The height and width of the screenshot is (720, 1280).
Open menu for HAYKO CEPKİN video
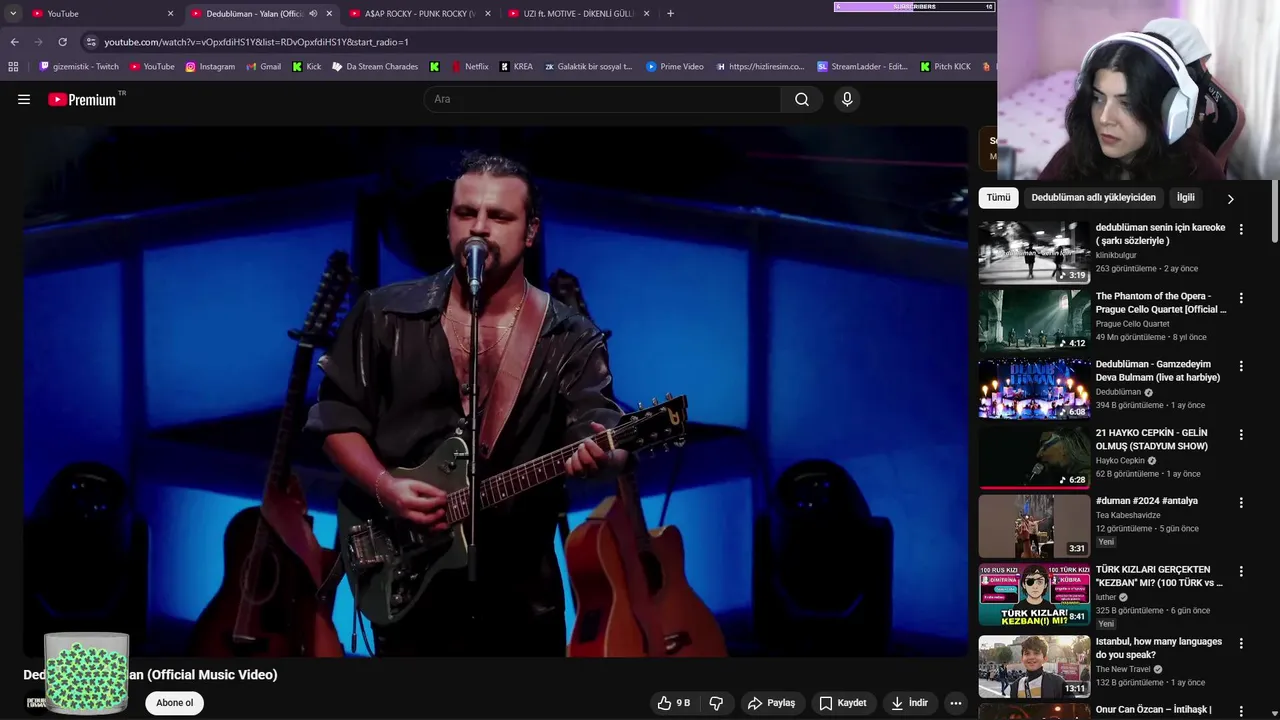coord(1241,435)
